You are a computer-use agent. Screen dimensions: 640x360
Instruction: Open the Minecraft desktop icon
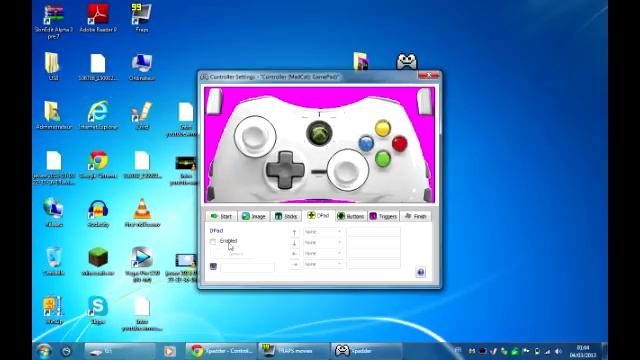pyautogui.click(x=98, y=262)
